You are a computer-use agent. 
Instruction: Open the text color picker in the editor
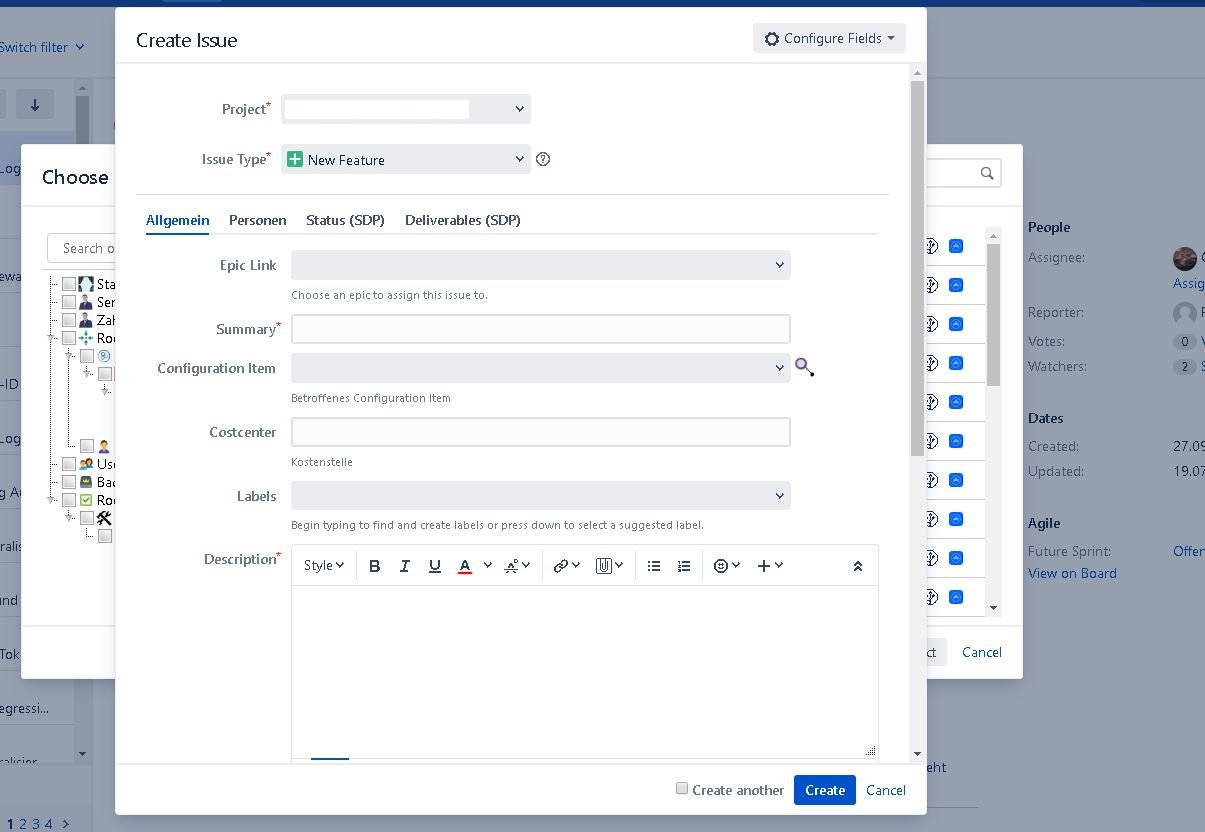pyautogui.click(x=474, y=566)
